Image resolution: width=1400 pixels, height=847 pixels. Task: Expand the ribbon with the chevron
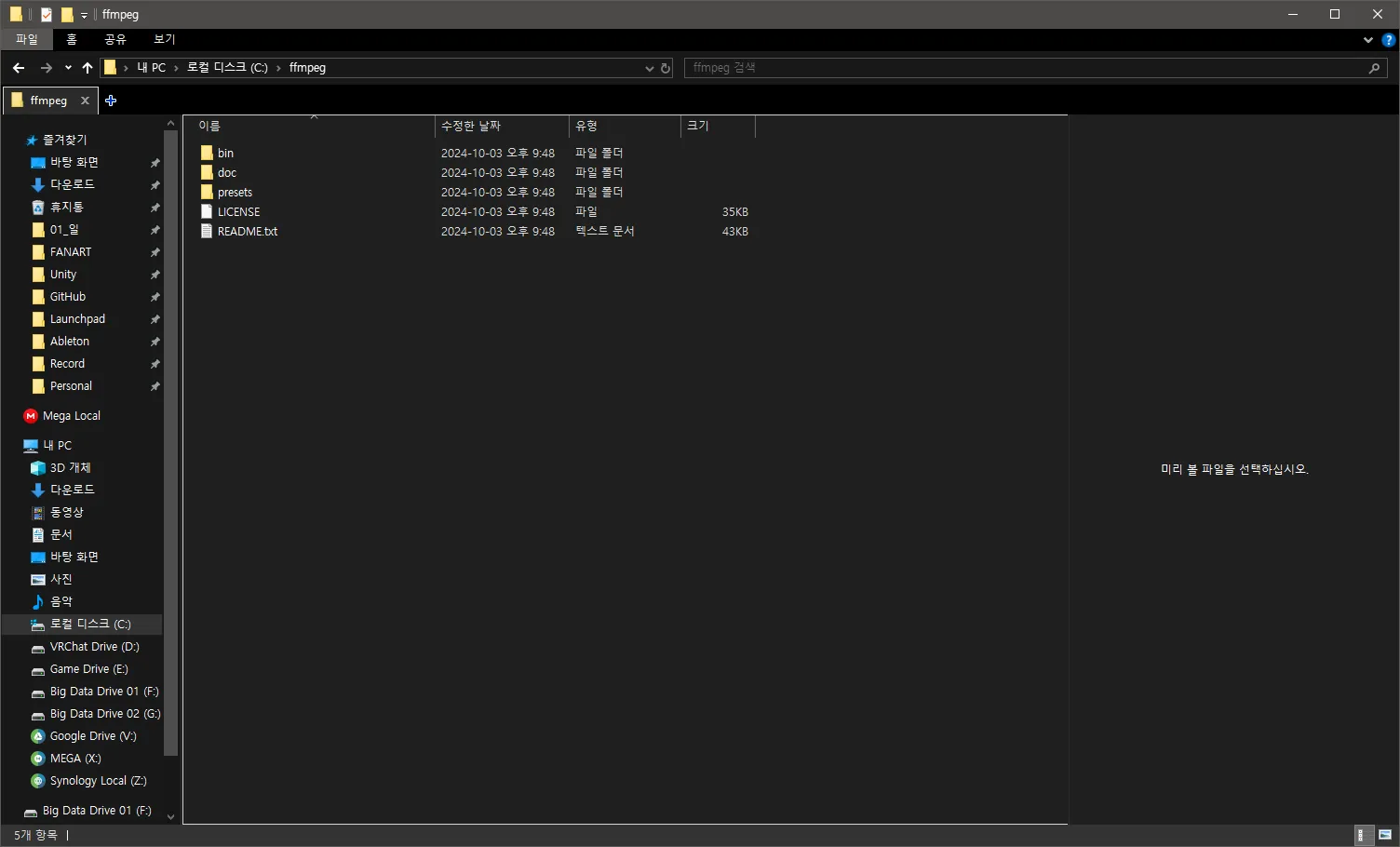tap(1367, 40)
